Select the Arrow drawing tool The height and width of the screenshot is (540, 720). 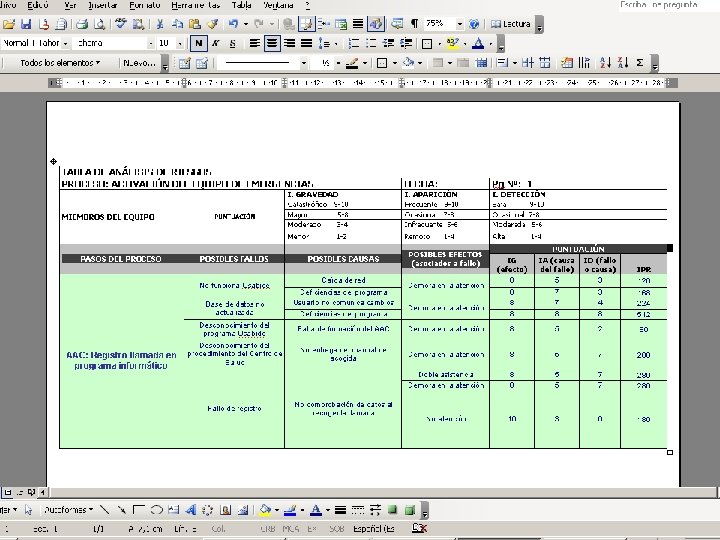pos(122,510)
